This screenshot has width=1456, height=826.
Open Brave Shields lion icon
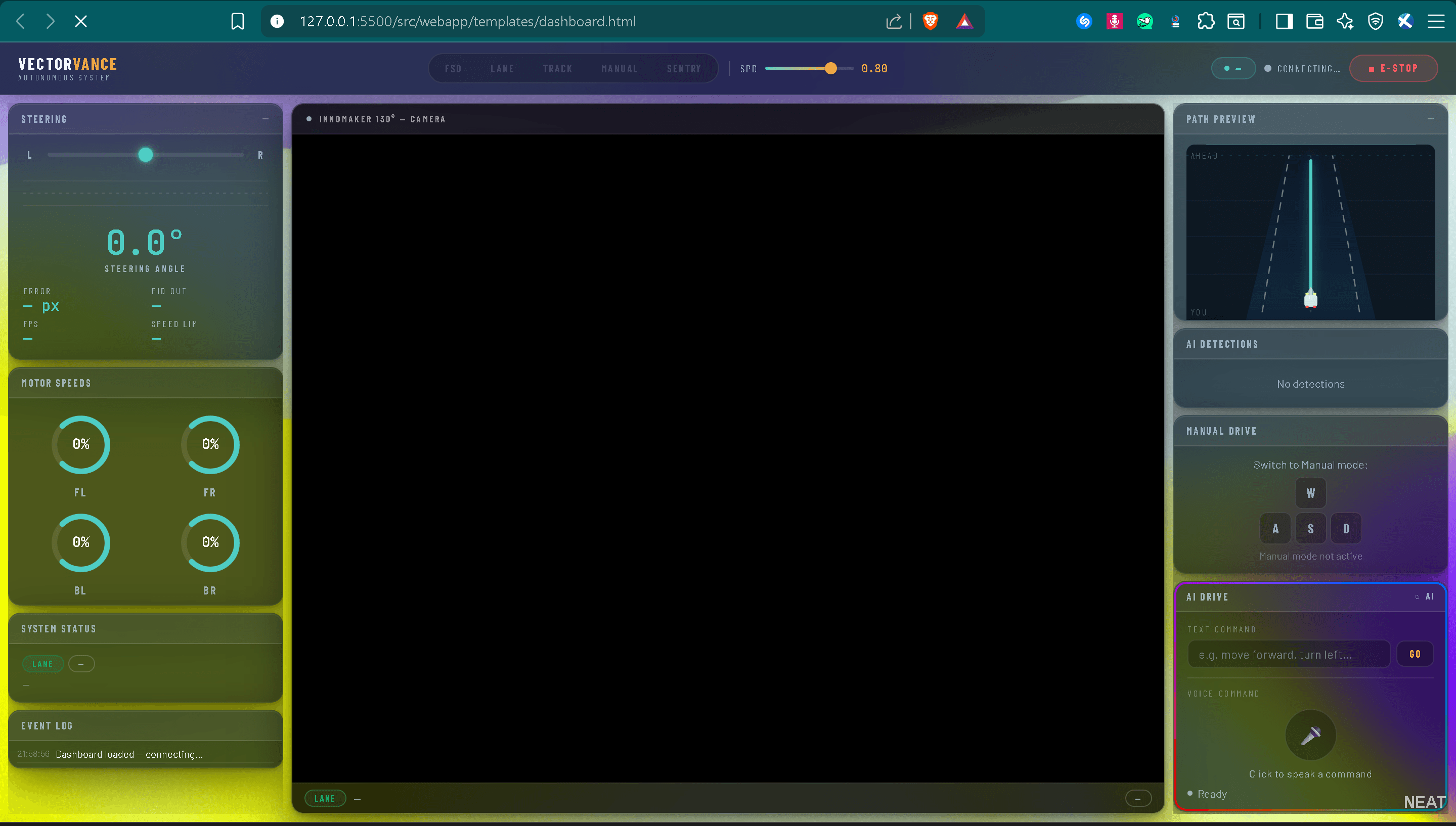930,22
